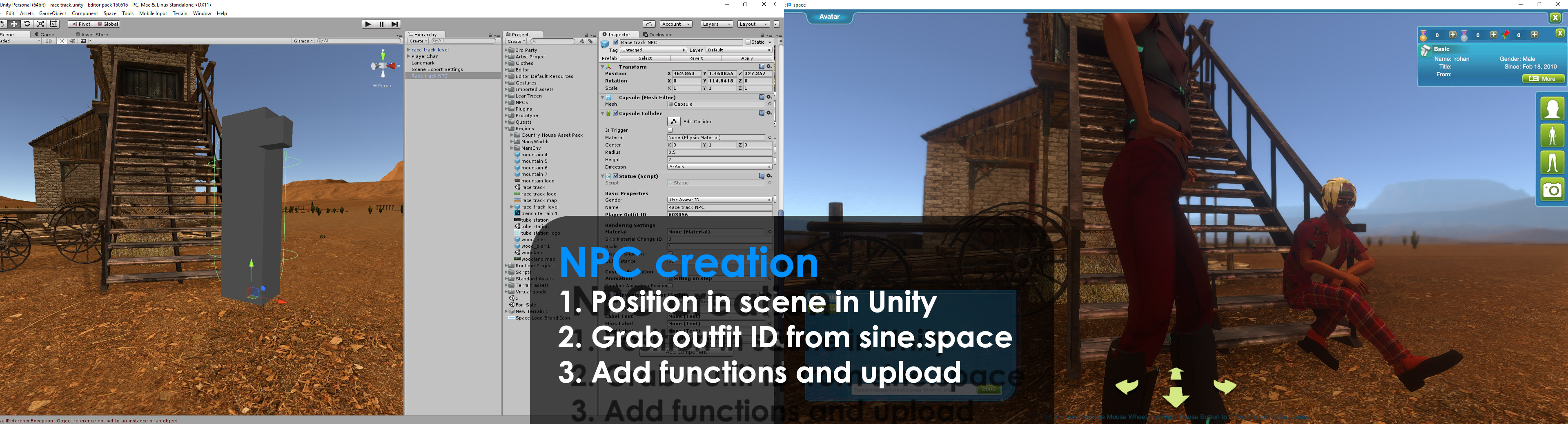The image size is (1568, 424).
Task: Open the Account dropdown
Action: (x=676, y=24)
